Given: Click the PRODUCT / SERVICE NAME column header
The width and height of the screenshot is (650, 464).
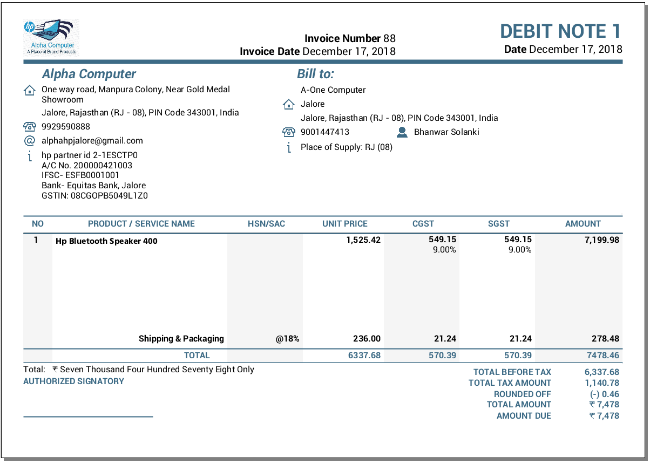Looking at the screenshot, I should (x=141, y=224).
